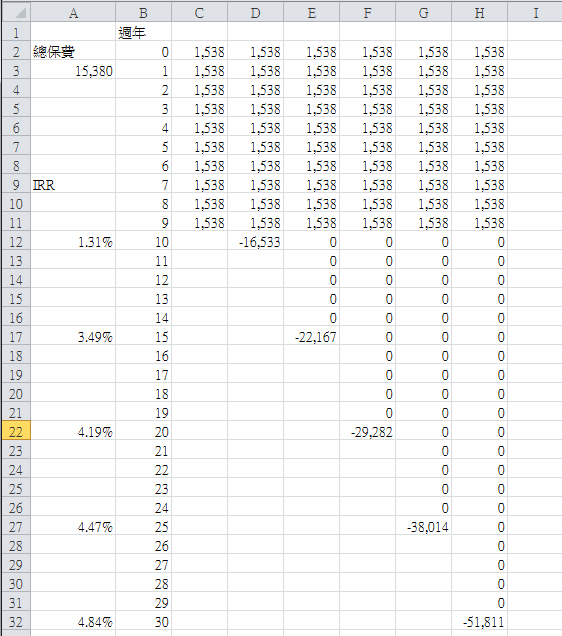Select the 4.84% IRR cell
The height and width of the screenshot is (636, 562).
73,621
